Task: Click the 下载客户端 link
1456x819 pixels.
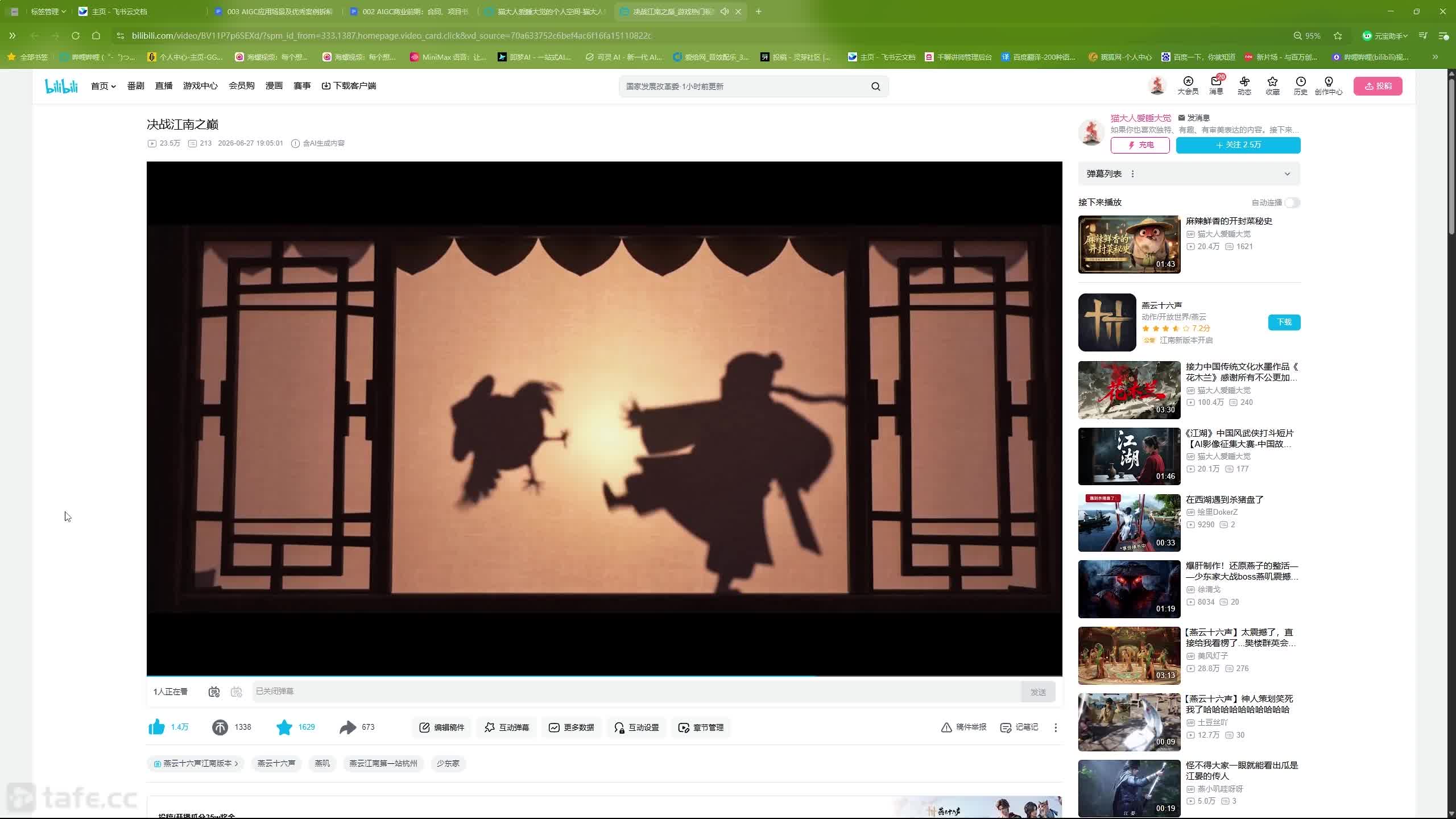Action: 349,86
